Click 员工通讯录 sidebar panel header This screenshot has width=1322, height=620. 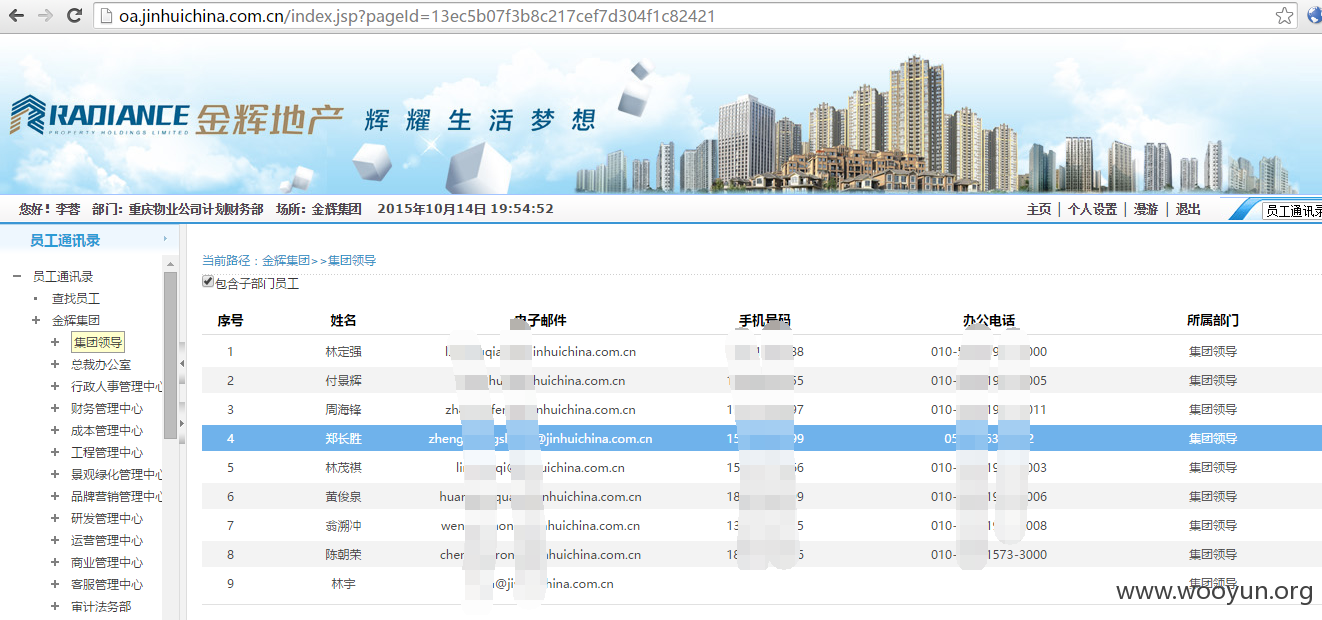[x=65, y=240]
